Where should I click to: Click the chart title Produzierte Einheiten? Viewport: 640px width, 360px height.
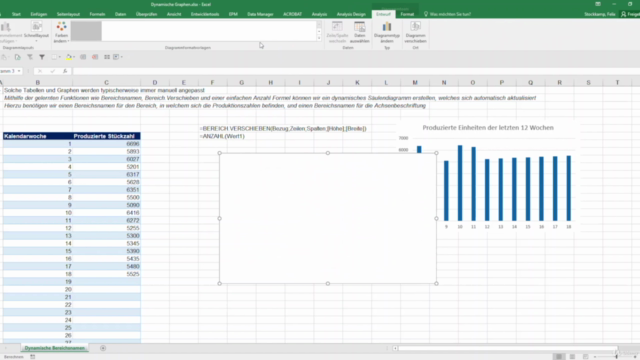(x=488, y=128)
